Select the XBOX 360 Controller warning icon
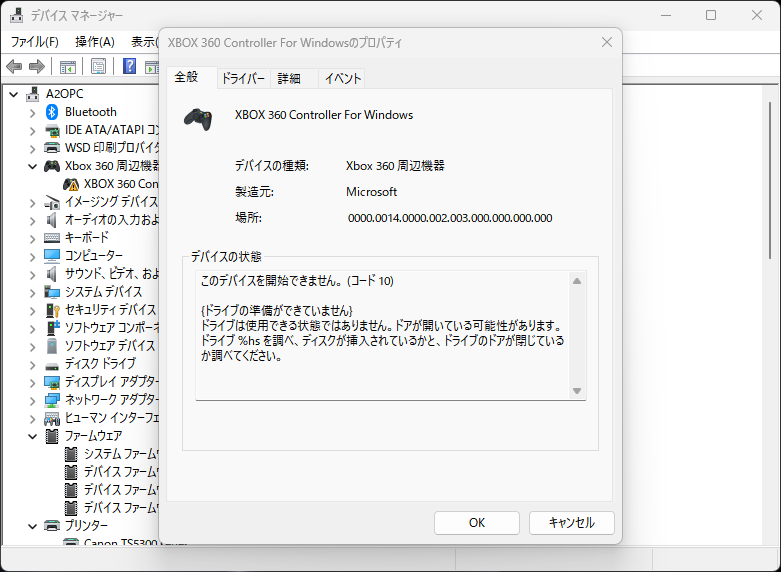781x572 pixels. tap(71, 184)
